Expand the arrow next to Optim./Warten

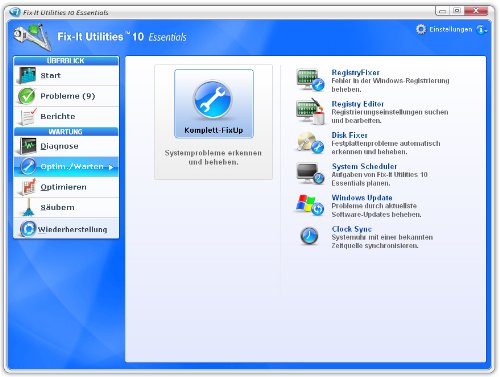111,167
